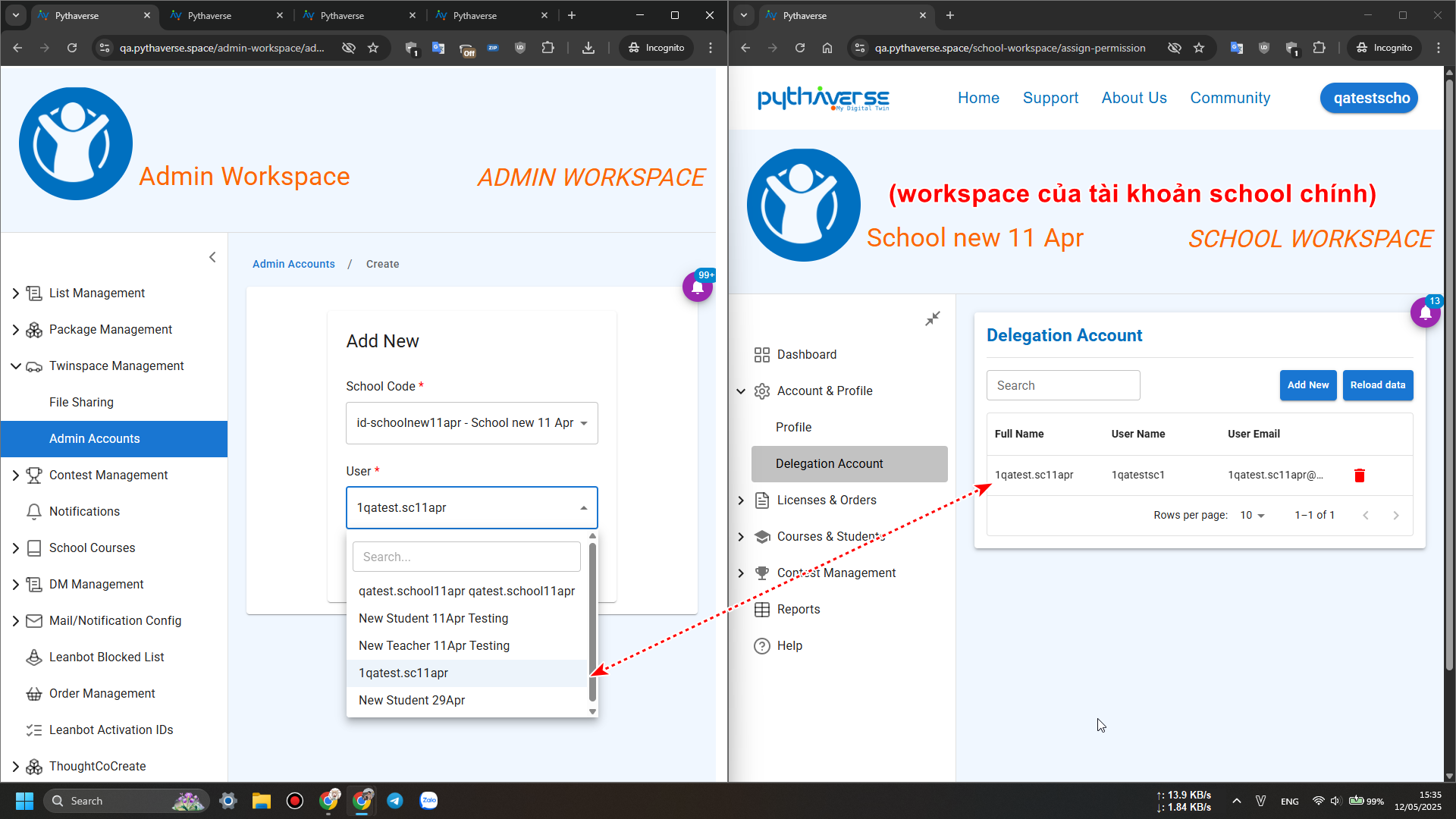Image resolution: width=1456 pixels, height=819 pixels.
Task: Collapse the admin sidebar chevron
Action: click(x=212, y=257)
